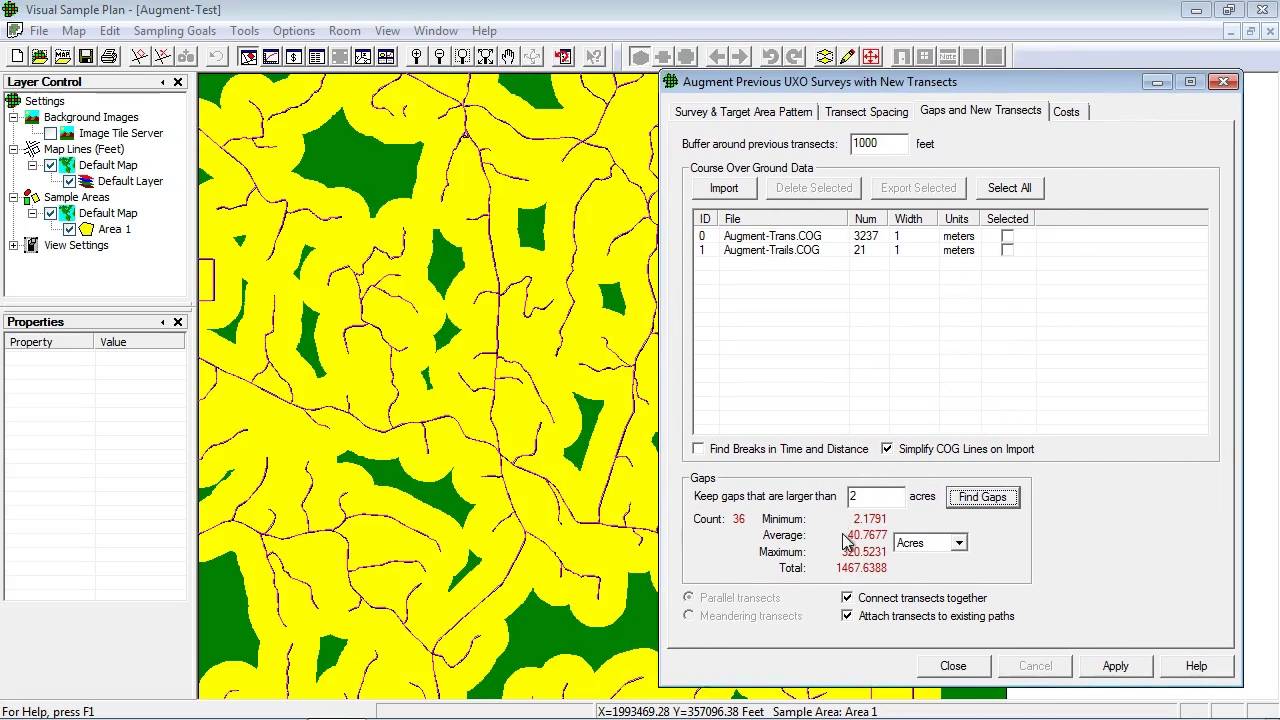Screen dimensions: 1280x720
Task: Enable Find Breaks in Time and Distance
Action: [698, 449]
